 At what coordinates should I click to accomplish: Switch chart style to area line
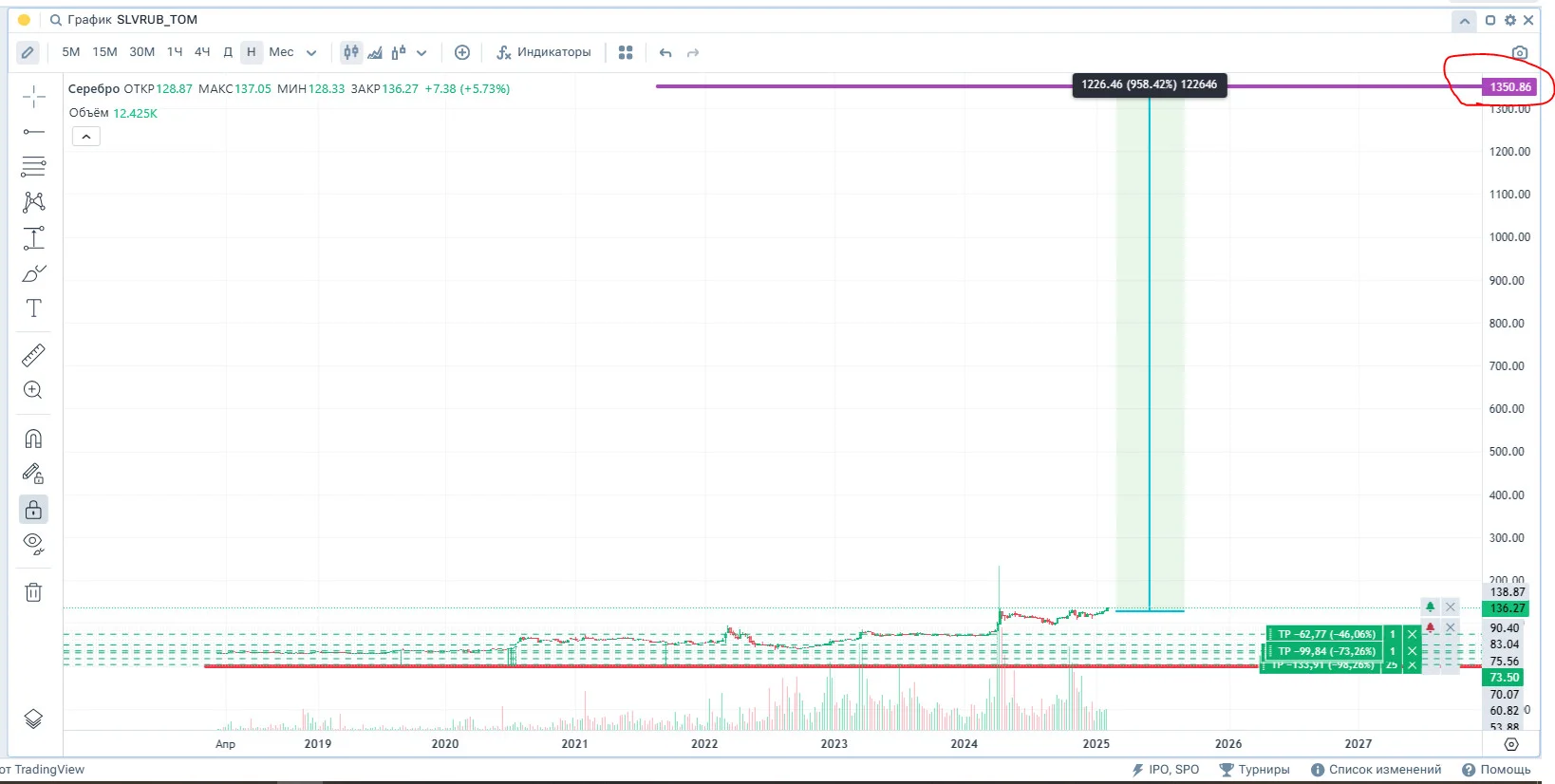(x=375, y=53)
